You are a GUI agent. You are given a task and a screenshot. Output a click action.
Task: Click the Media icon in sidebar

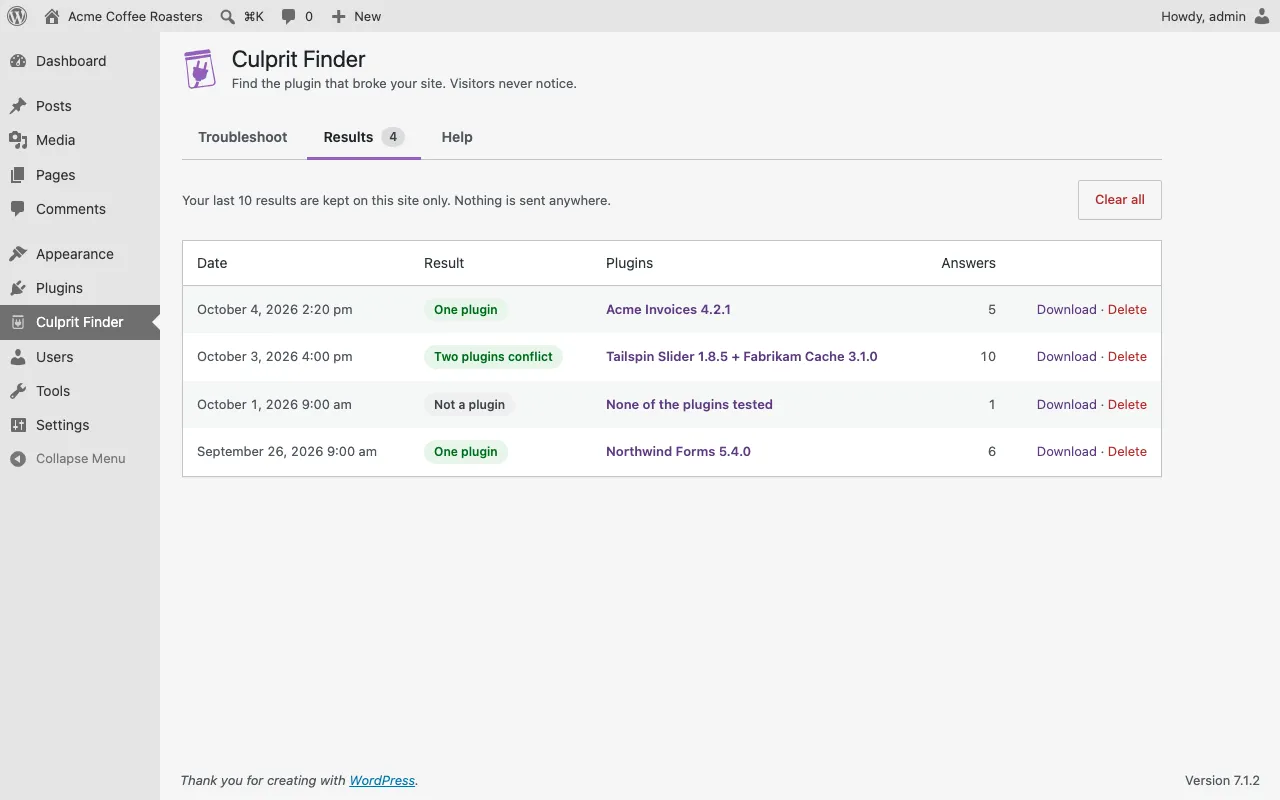pyautogui.click(x=18, y=140)
